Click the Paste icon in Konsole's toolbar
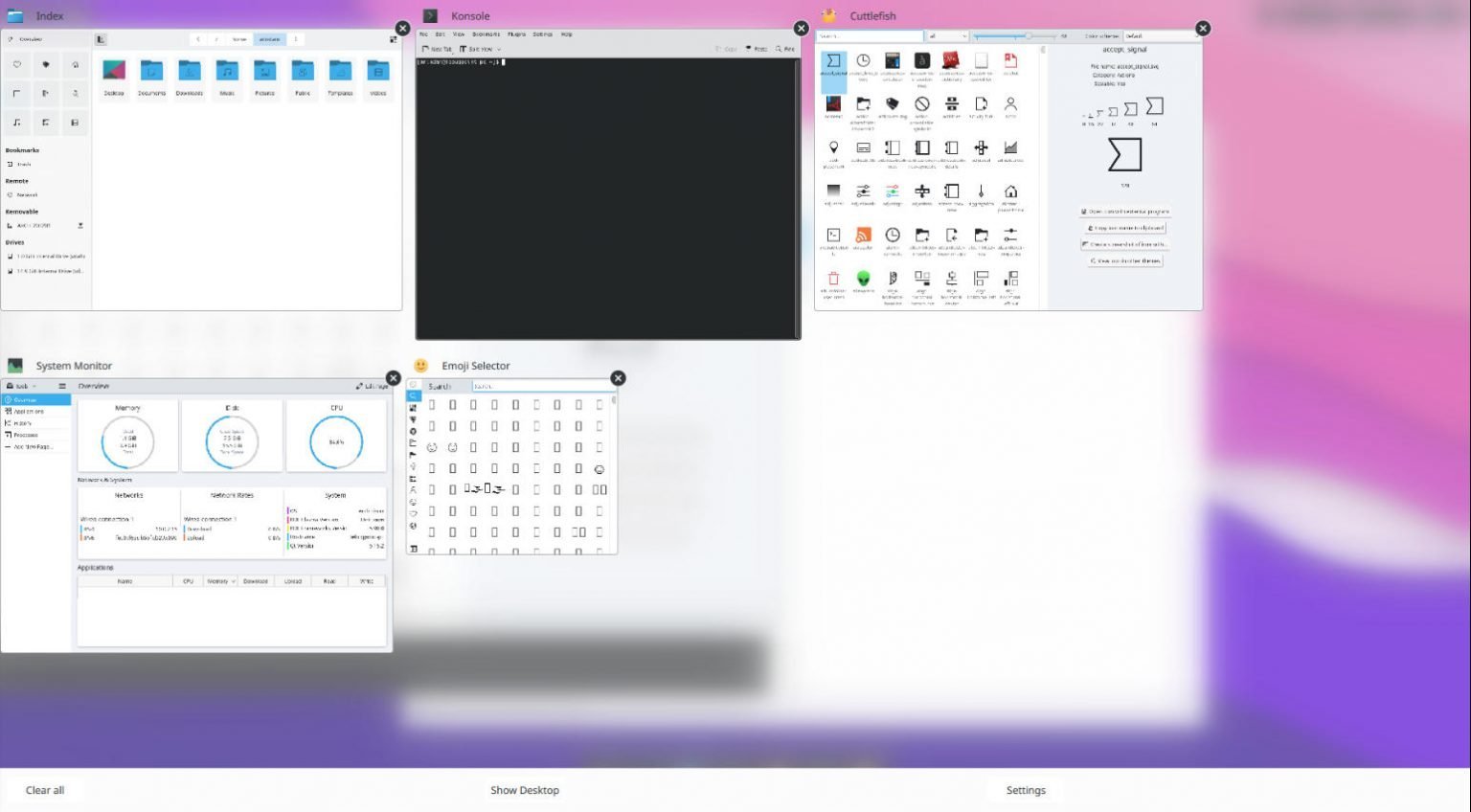This screenshot has height=812, width=1471. pos(759,48)
